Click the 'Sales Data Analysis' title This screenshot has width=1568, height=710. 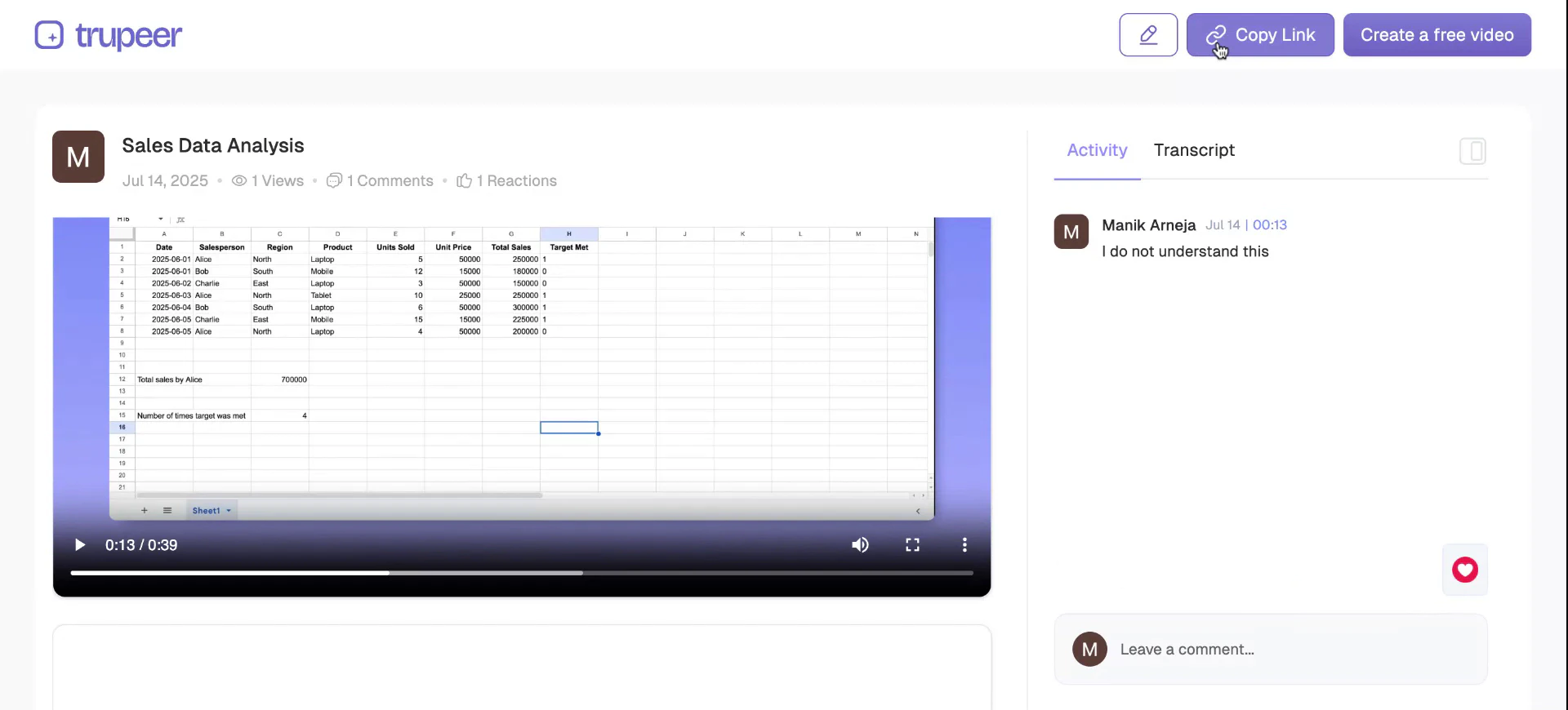pos(213,145)
